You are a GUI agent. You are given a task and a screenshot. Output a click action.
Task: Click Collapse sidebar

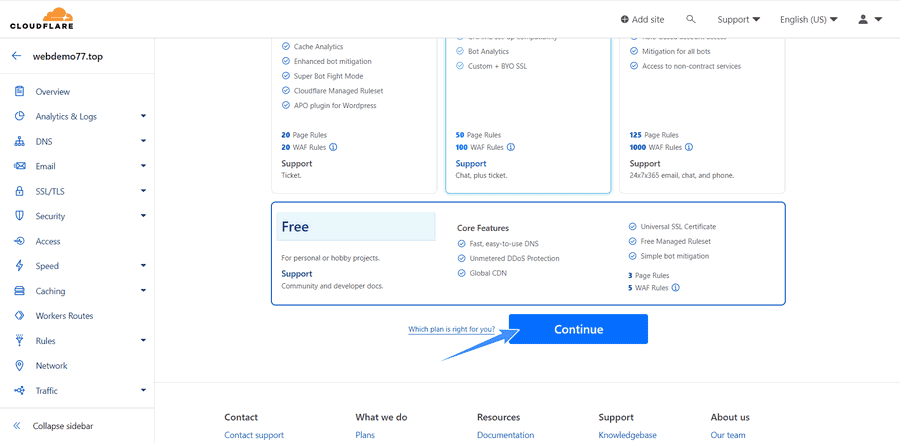click(x=63, y=426)
